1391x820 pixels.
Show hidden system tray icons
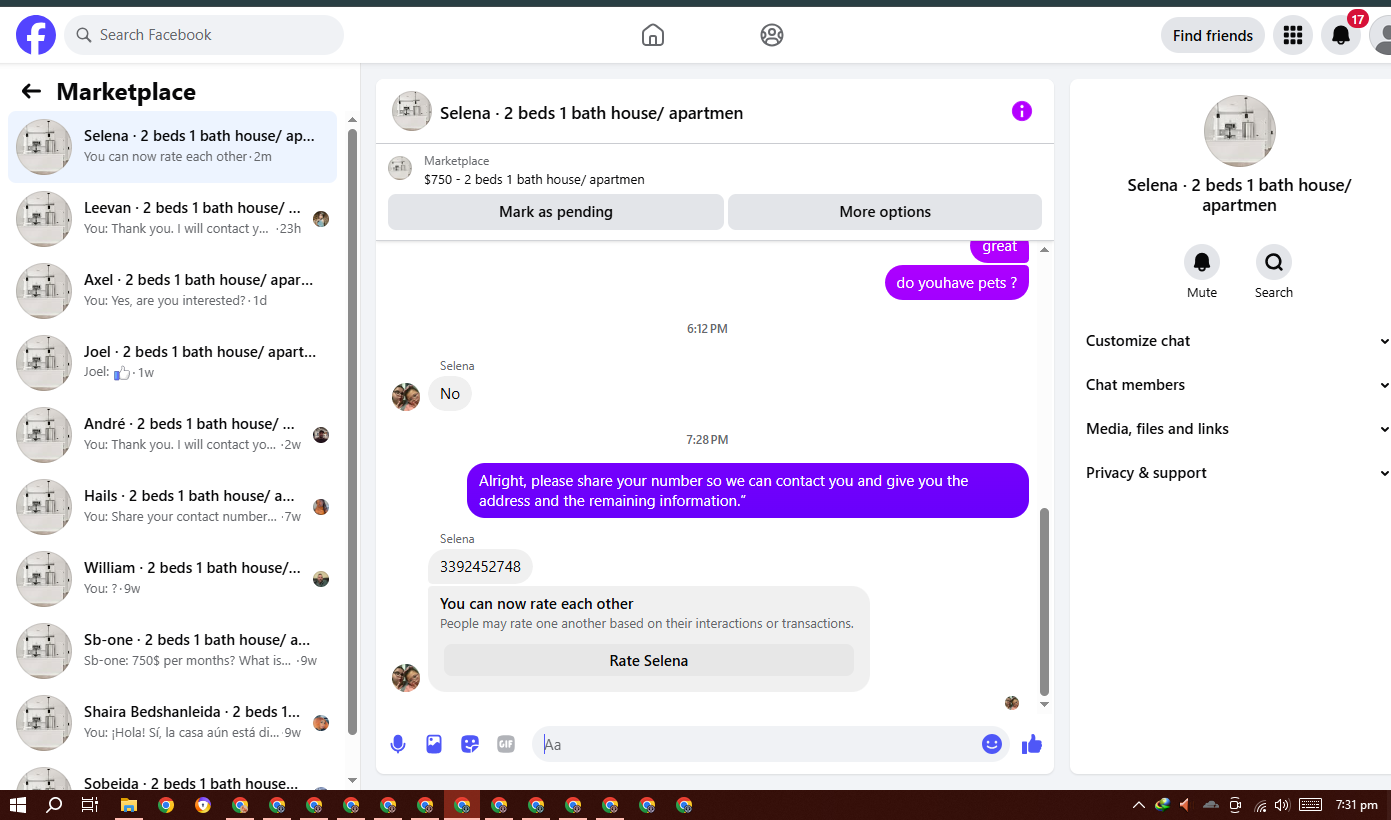click(1138, 805)
